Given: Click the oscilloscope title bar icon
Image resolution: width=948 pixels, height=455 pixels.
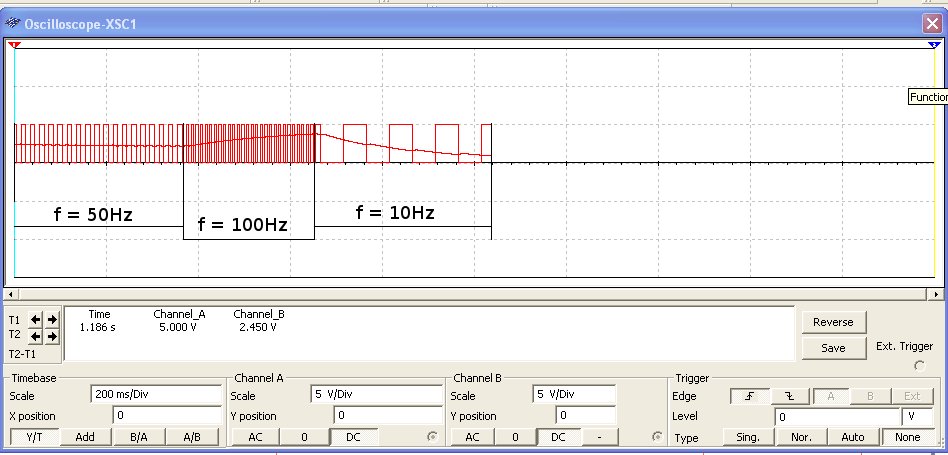Looking at the screenshot, I should (x=12, y=24).
